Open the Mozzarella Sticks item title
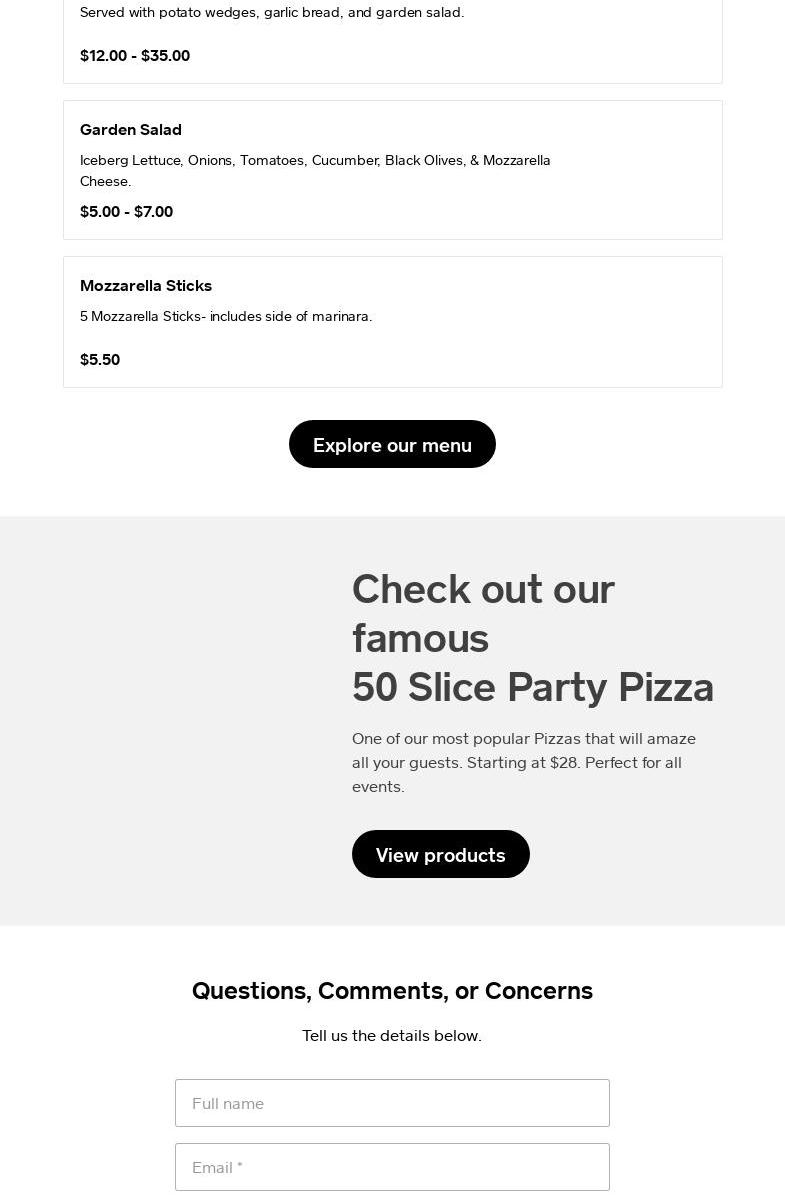The width and height of the screenshot is (785, 1199). tap(146, 285)
